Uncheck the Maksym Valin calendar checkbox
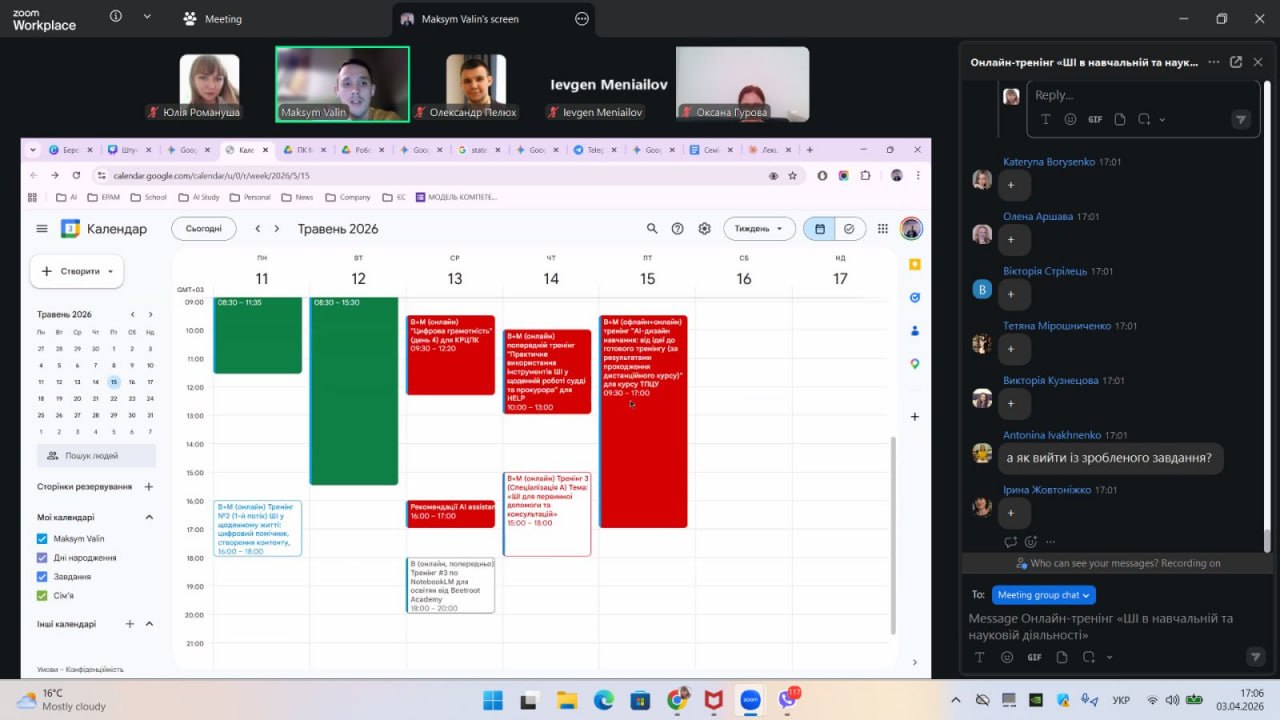The width and height of the screenshot is (1280, 720). [42, 539]
